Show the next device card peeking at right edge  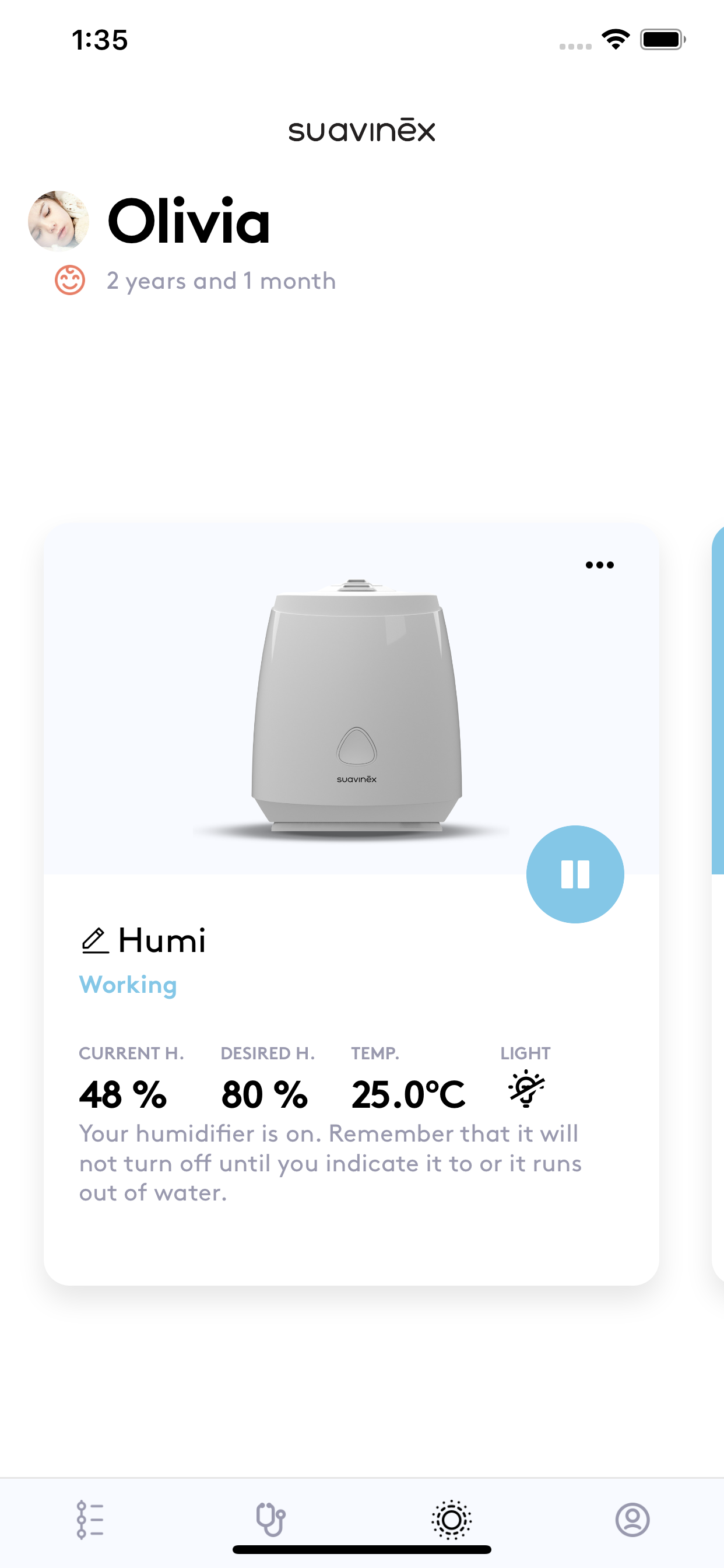718,901
